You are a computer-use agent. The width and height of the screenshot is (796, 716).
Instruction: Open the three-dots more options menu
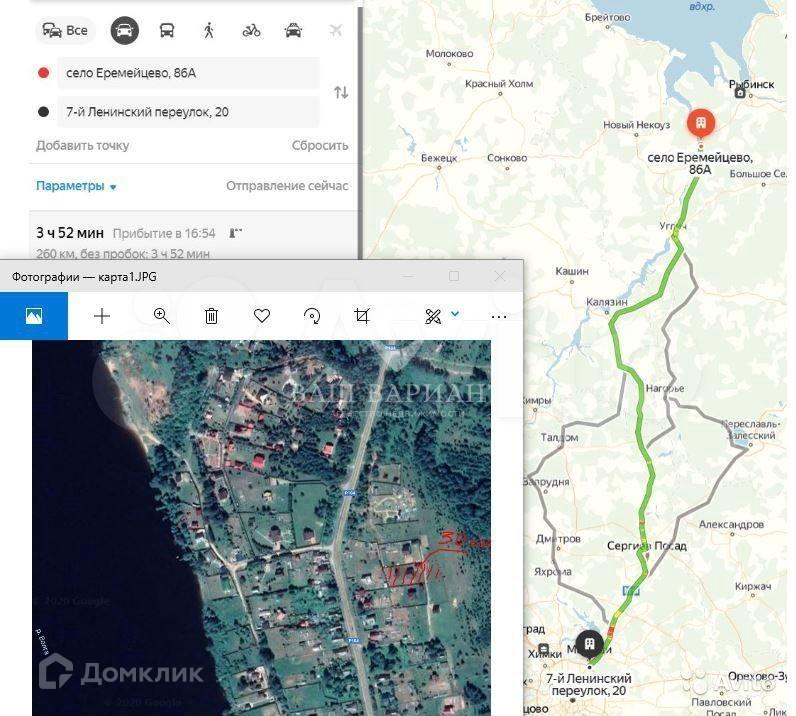[x=499, y=317]
